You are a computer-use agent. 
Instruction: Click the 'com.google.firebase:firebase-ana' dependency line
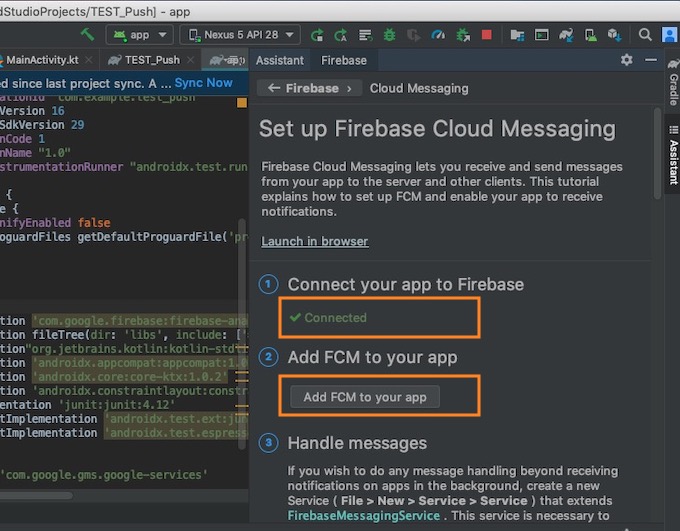[140, 321]
